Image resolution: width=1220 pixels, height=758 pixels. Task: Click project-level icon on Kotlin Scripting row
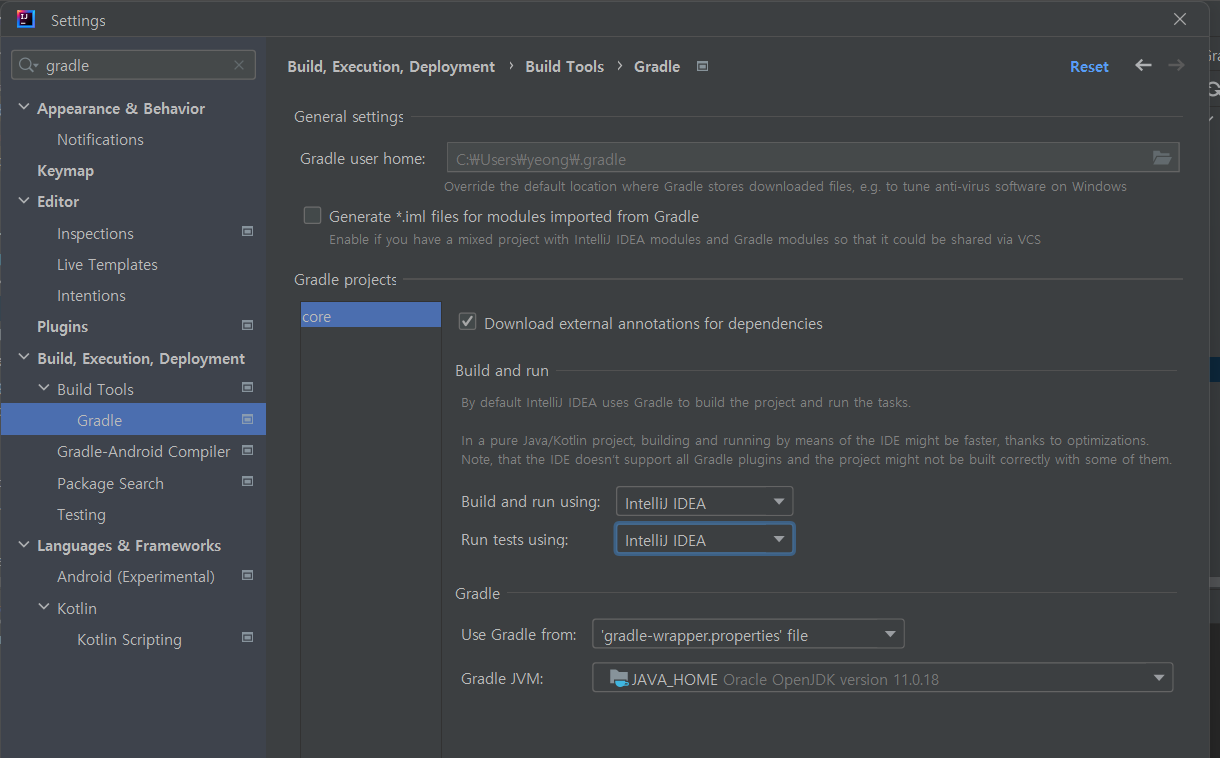pyautogui.click(x=248, y=638)
